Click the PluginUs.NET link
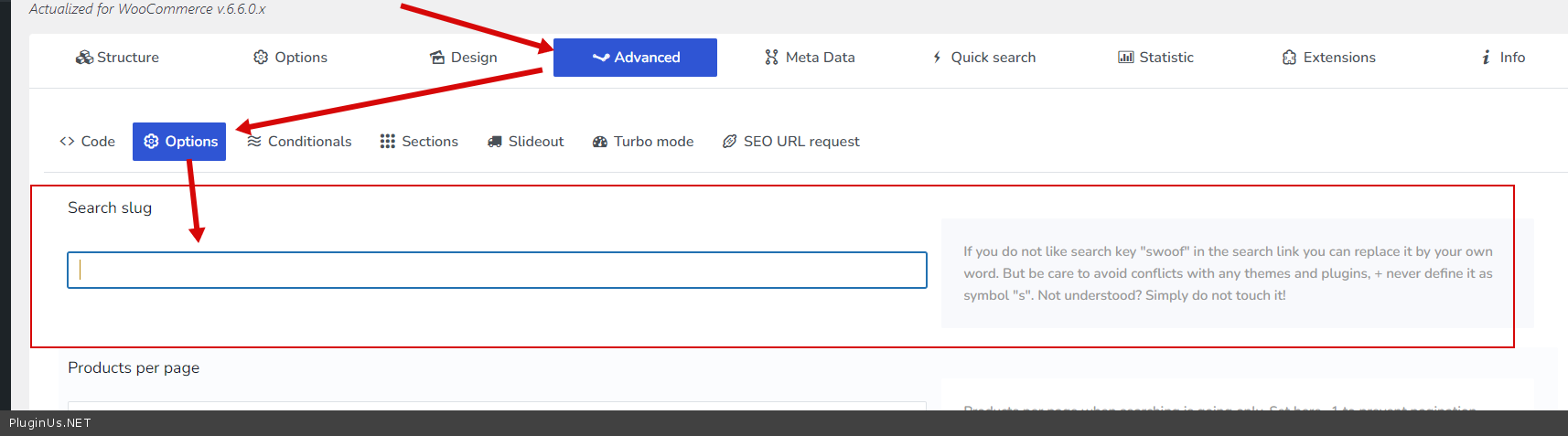Screen dimensions: 1568x436 click(x=50, y=423)
